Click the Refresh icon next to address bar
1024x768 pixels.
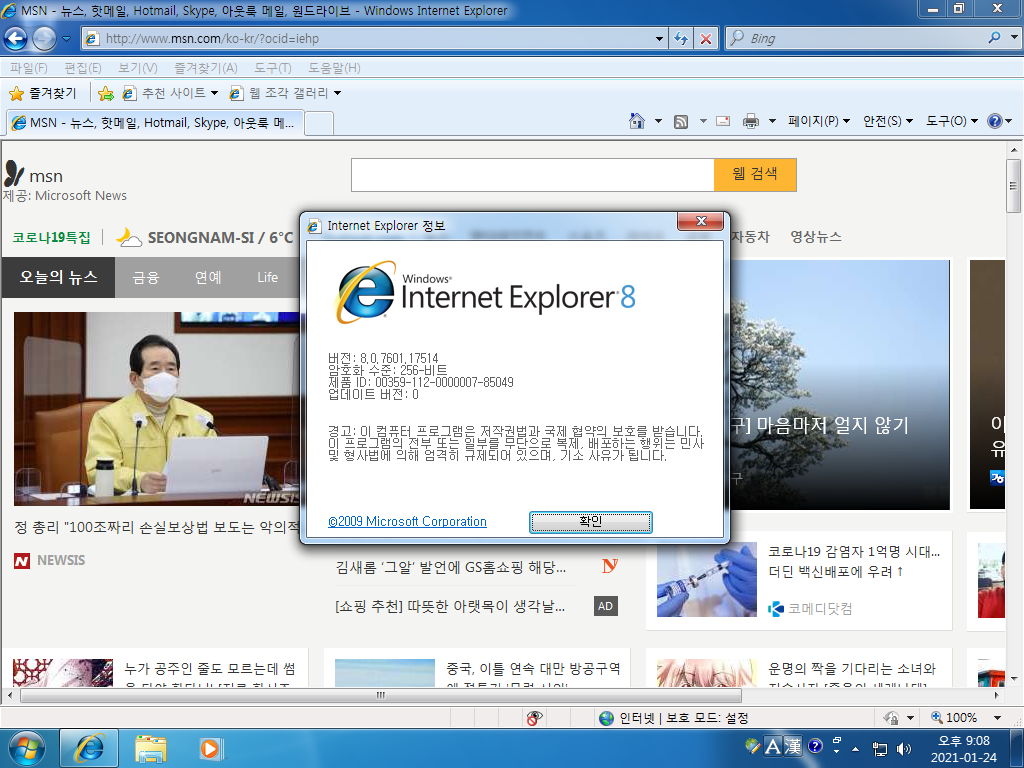681,39
